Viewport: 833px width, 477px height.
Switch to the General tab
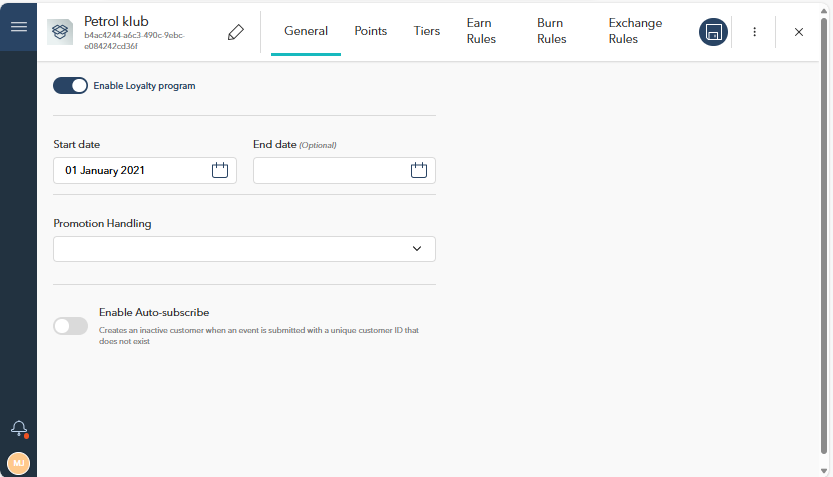306,31
